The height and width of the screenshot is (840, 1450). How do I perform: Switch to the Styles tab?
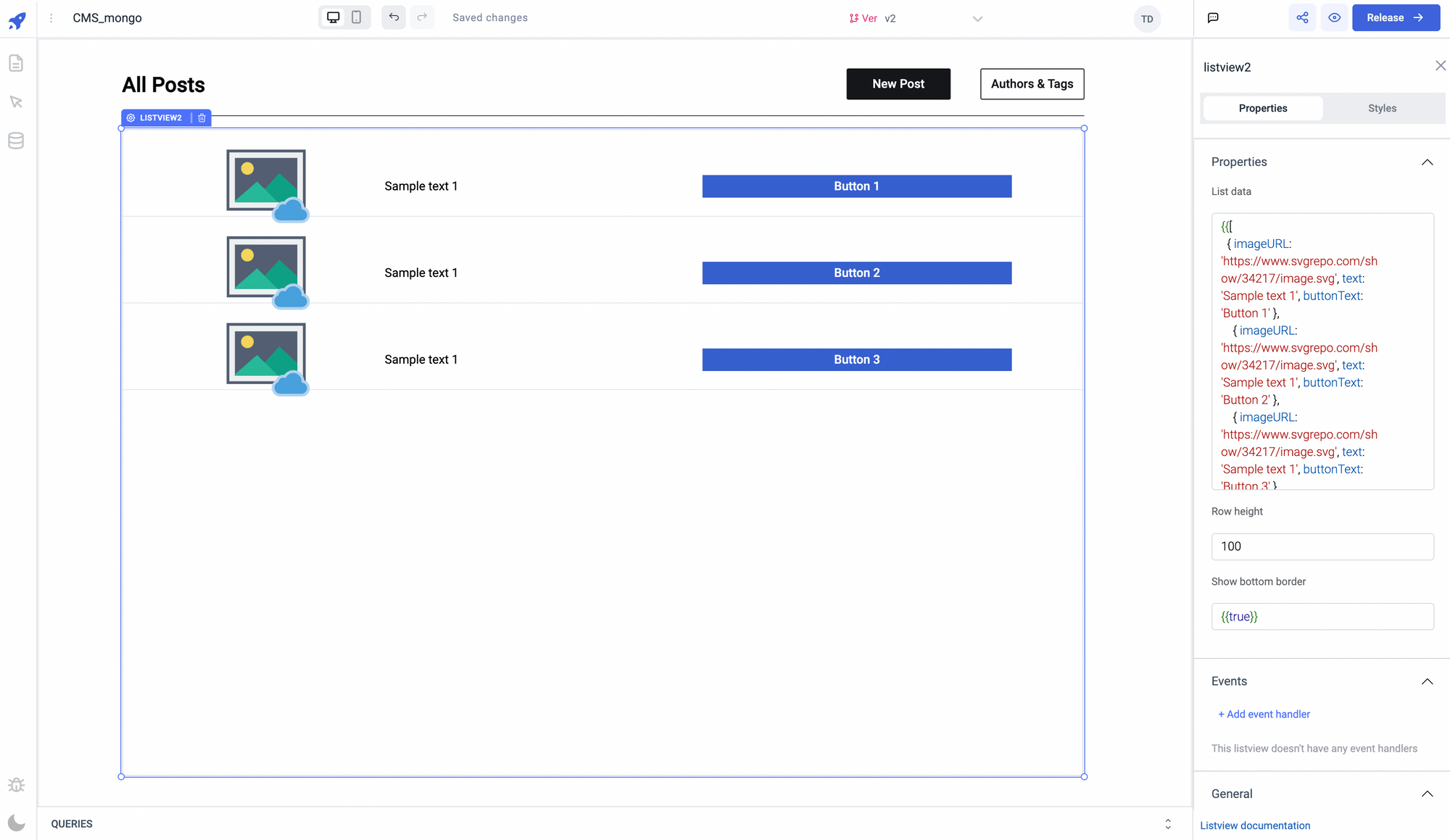1382,109
